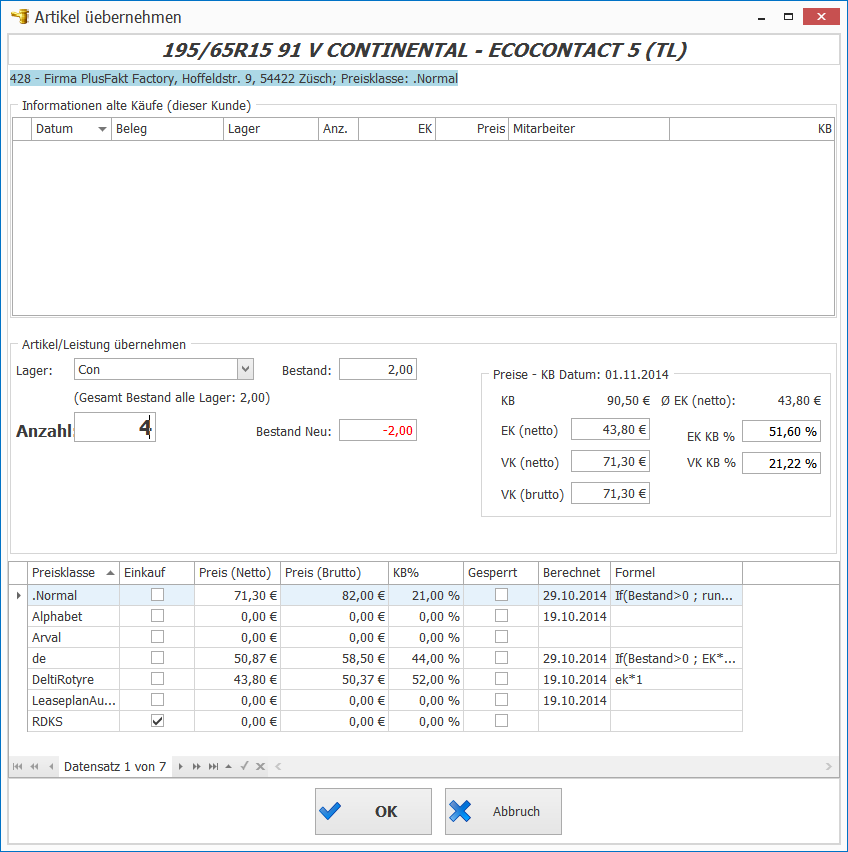Click the Datensatz 1 von 7 label

click(x=115, y=767)
